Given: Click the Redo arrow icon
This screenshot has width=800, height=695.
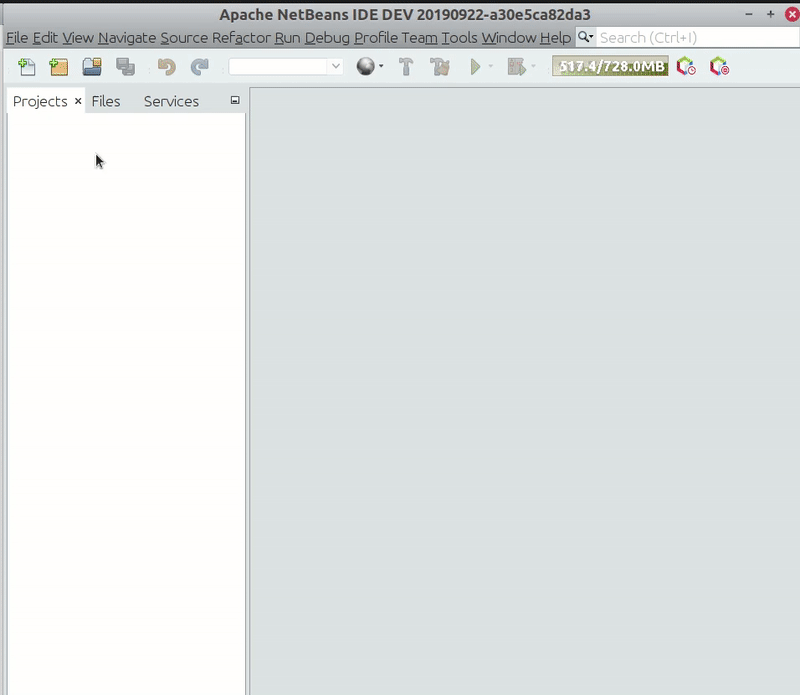Looking at the screenshot, I should (199, 67).
